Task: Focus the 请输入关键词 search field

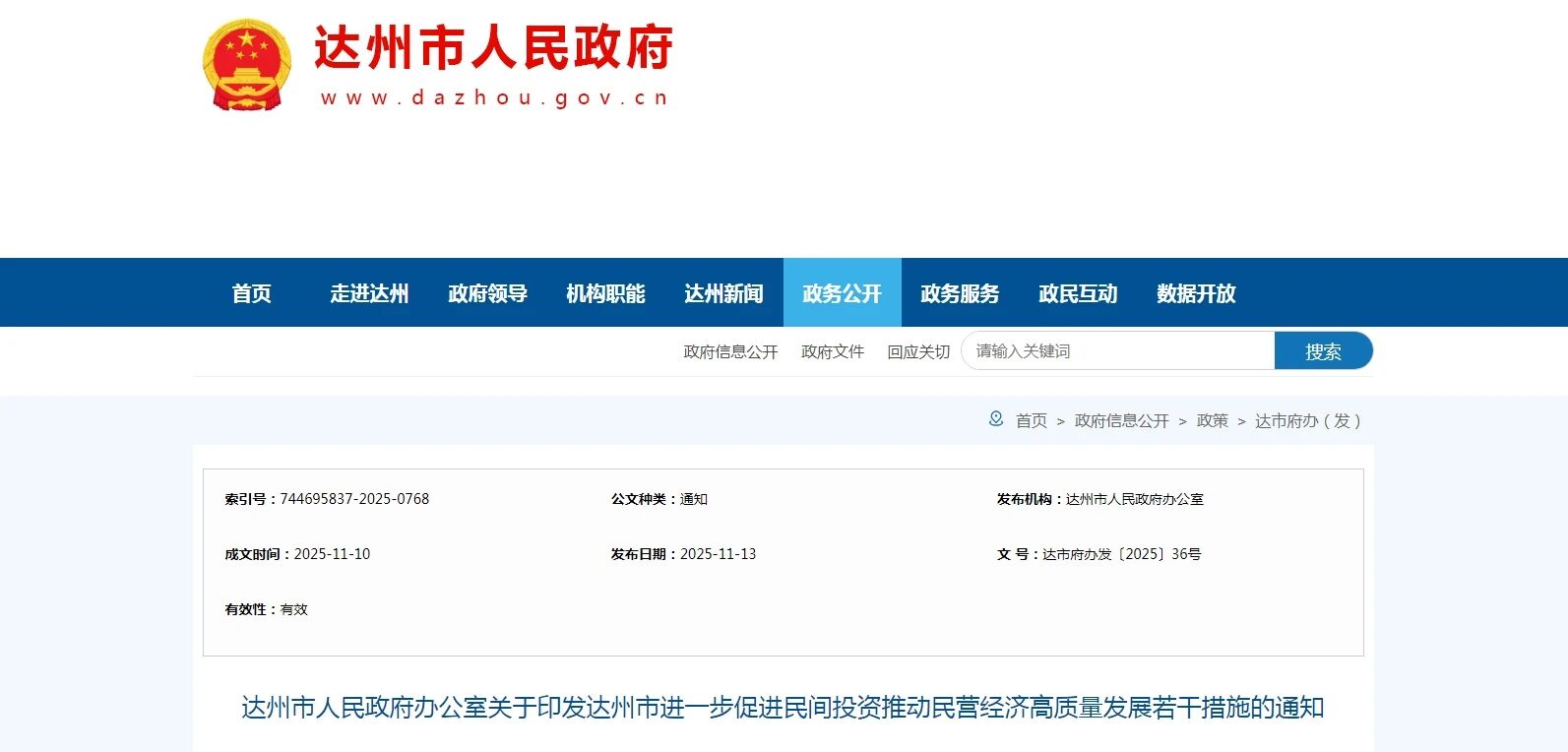Action: 1117,351
